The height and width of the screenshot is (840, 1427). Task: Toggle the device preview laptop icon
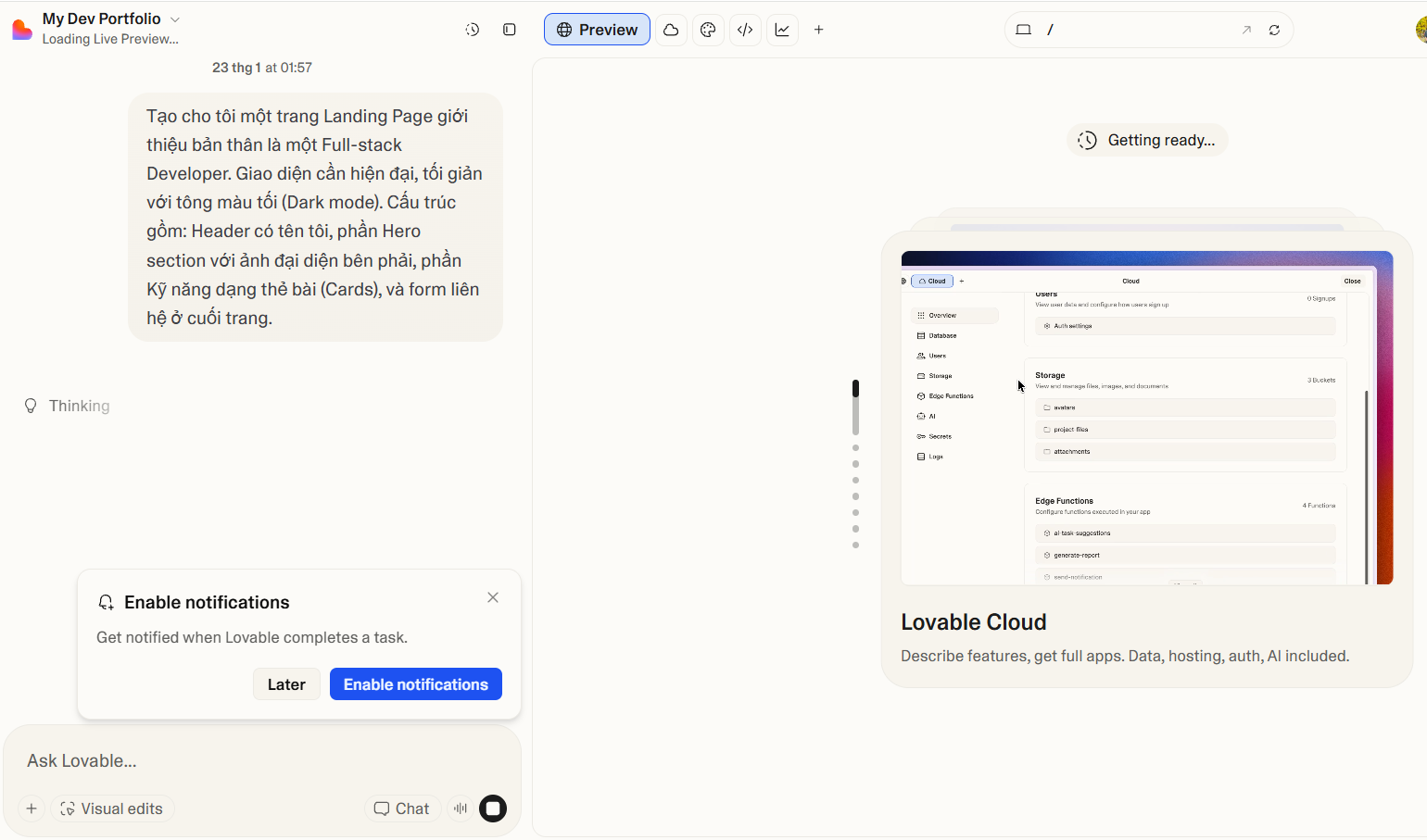(1024, 29)
